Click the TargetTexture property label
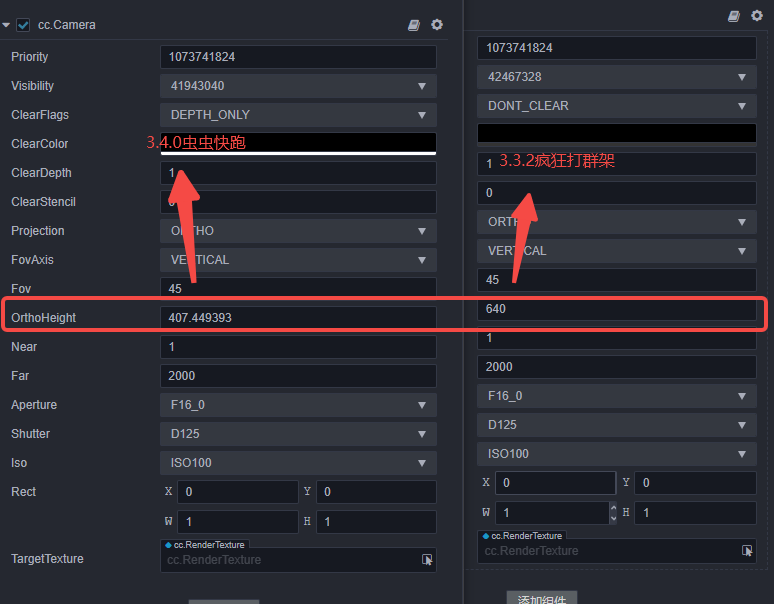 47,559
